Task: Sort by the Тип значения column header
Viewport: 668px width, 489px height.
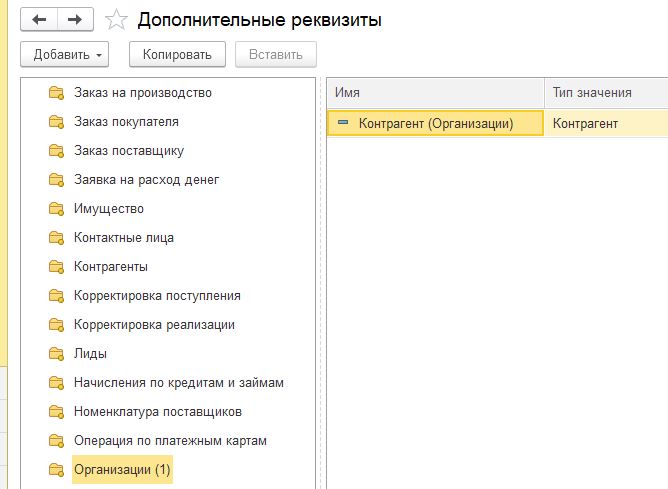Action: (606, 93)
